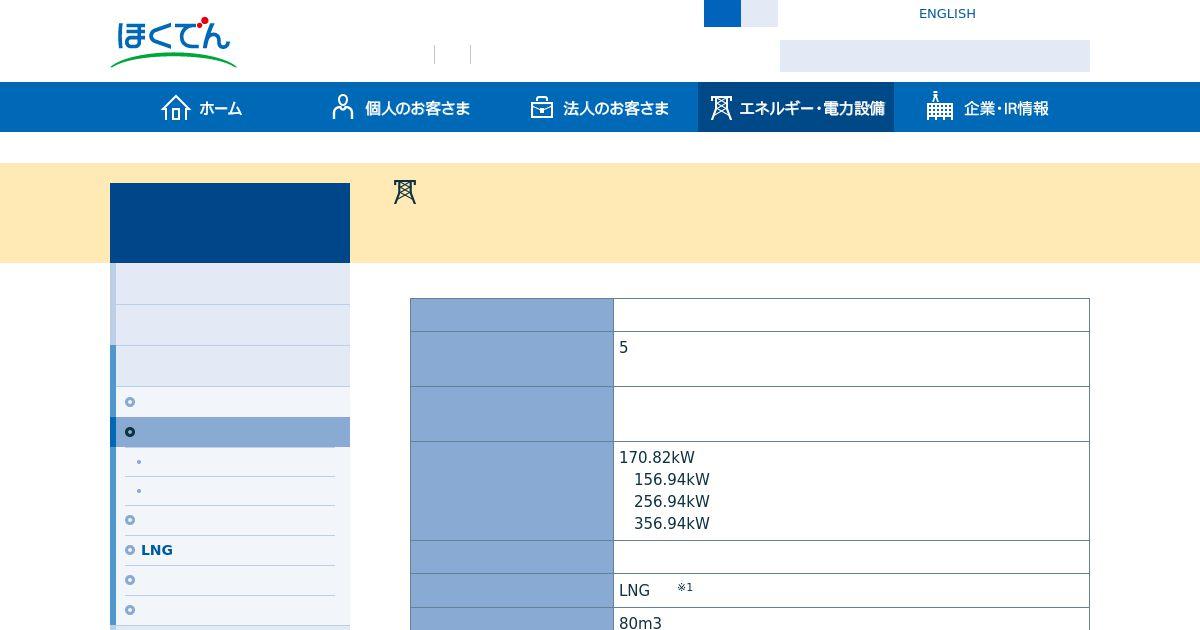Click the transmission tower icon in the yellow banner
Image resolution: width=1200 pixels, height=630 pixels.
click(405, 192)
